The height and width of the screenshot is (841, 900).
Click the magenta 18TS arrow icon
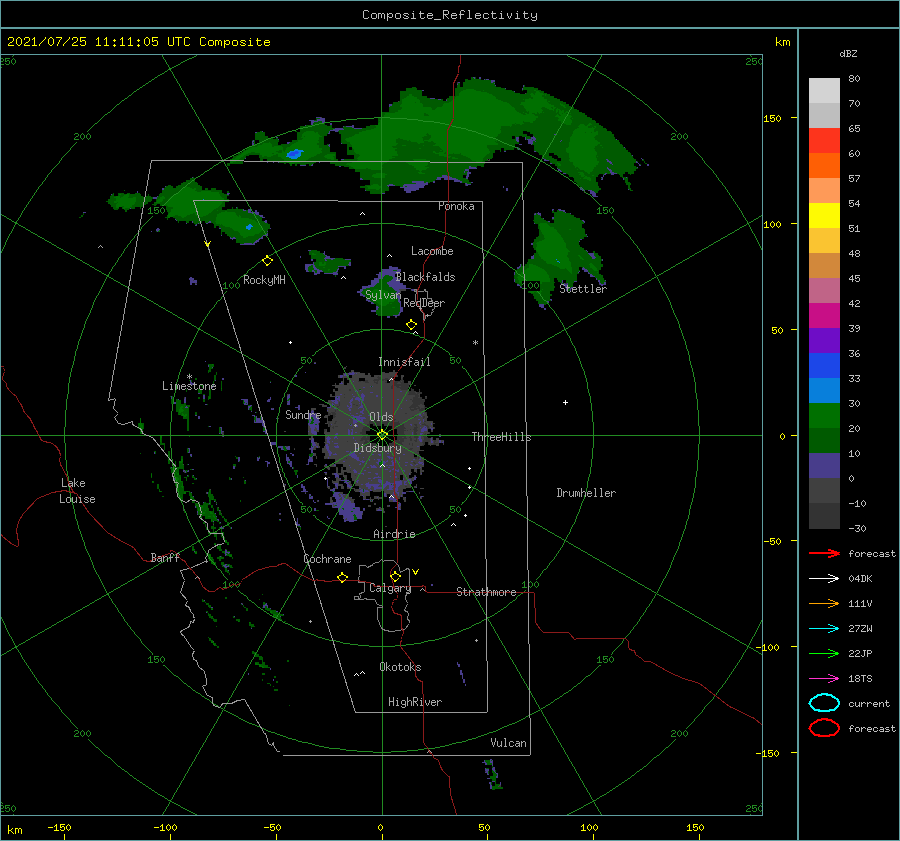pyautogui.click(x=824, y=679)
